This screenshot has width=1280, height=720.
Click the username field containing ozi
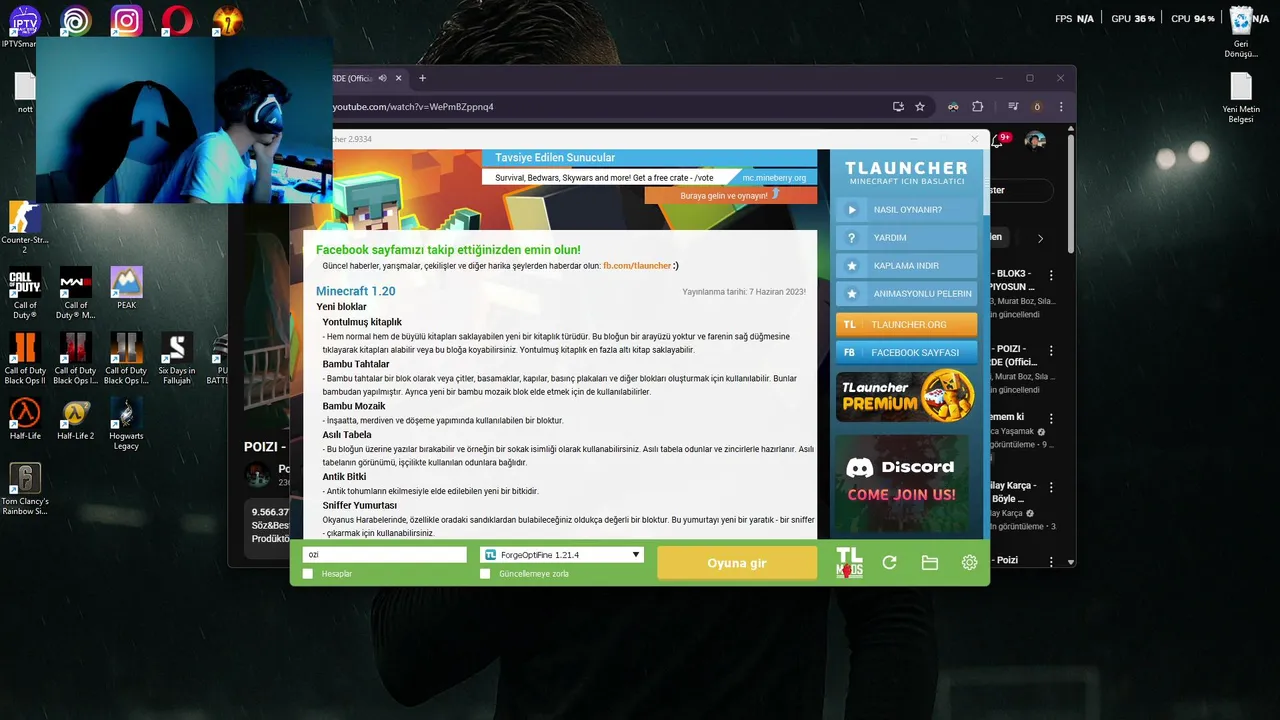point(385,555)
